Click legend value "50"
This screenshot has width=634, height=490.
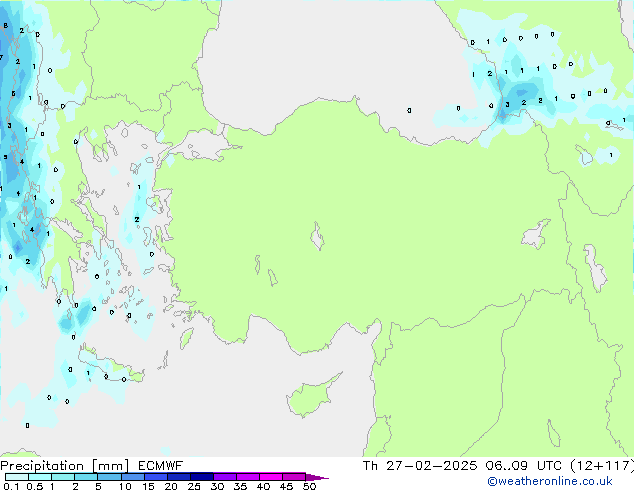tap(309, 486)
